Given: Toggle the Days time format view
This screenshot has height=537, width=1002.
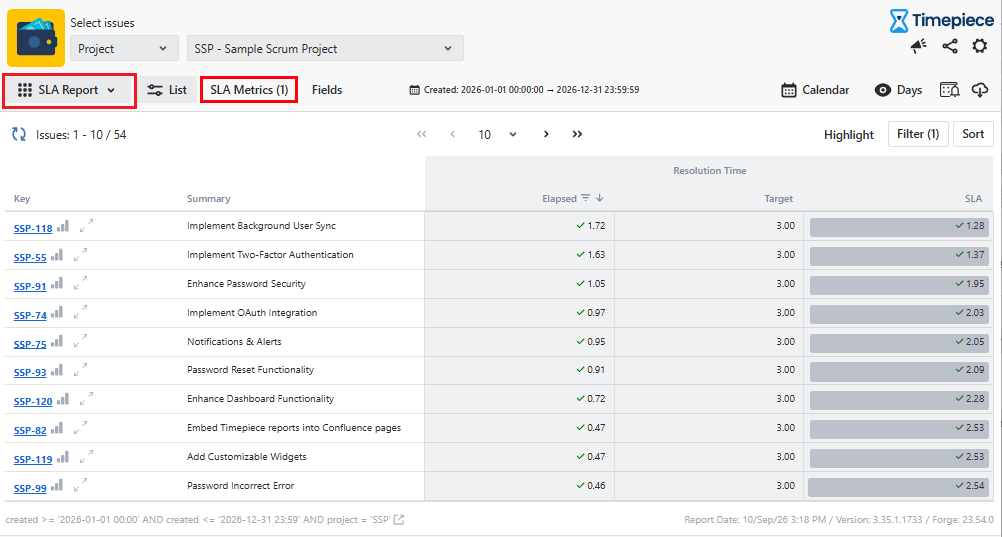Looking at the screenshot, I should [898, 90].
